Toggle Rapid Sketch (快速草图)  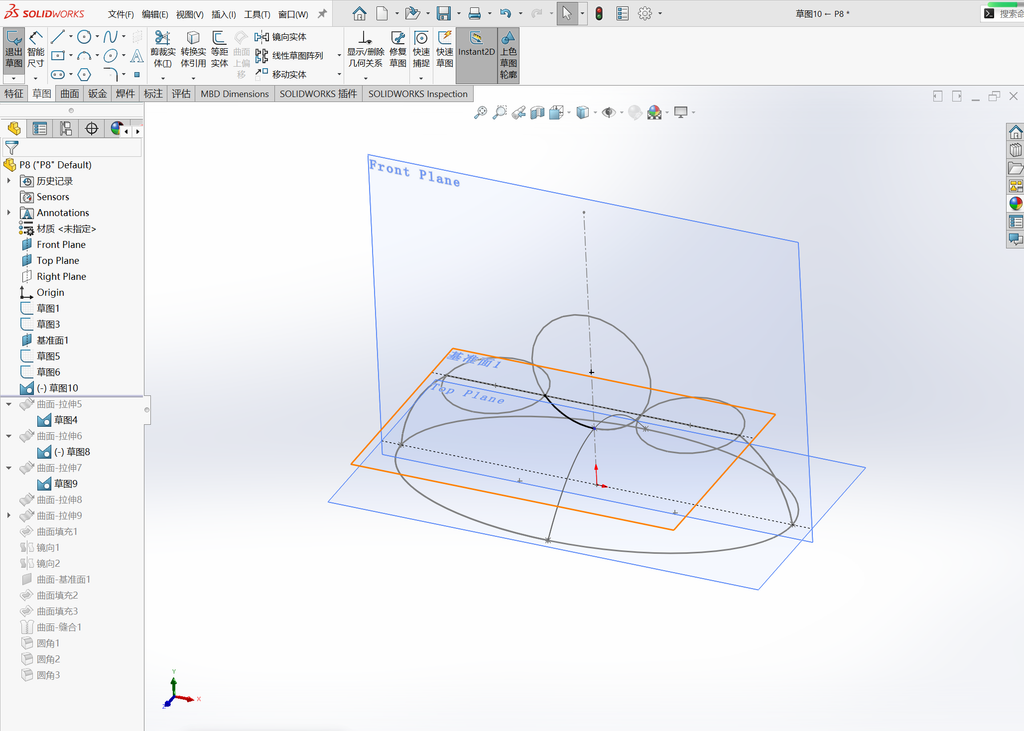(x=445, y=50)
